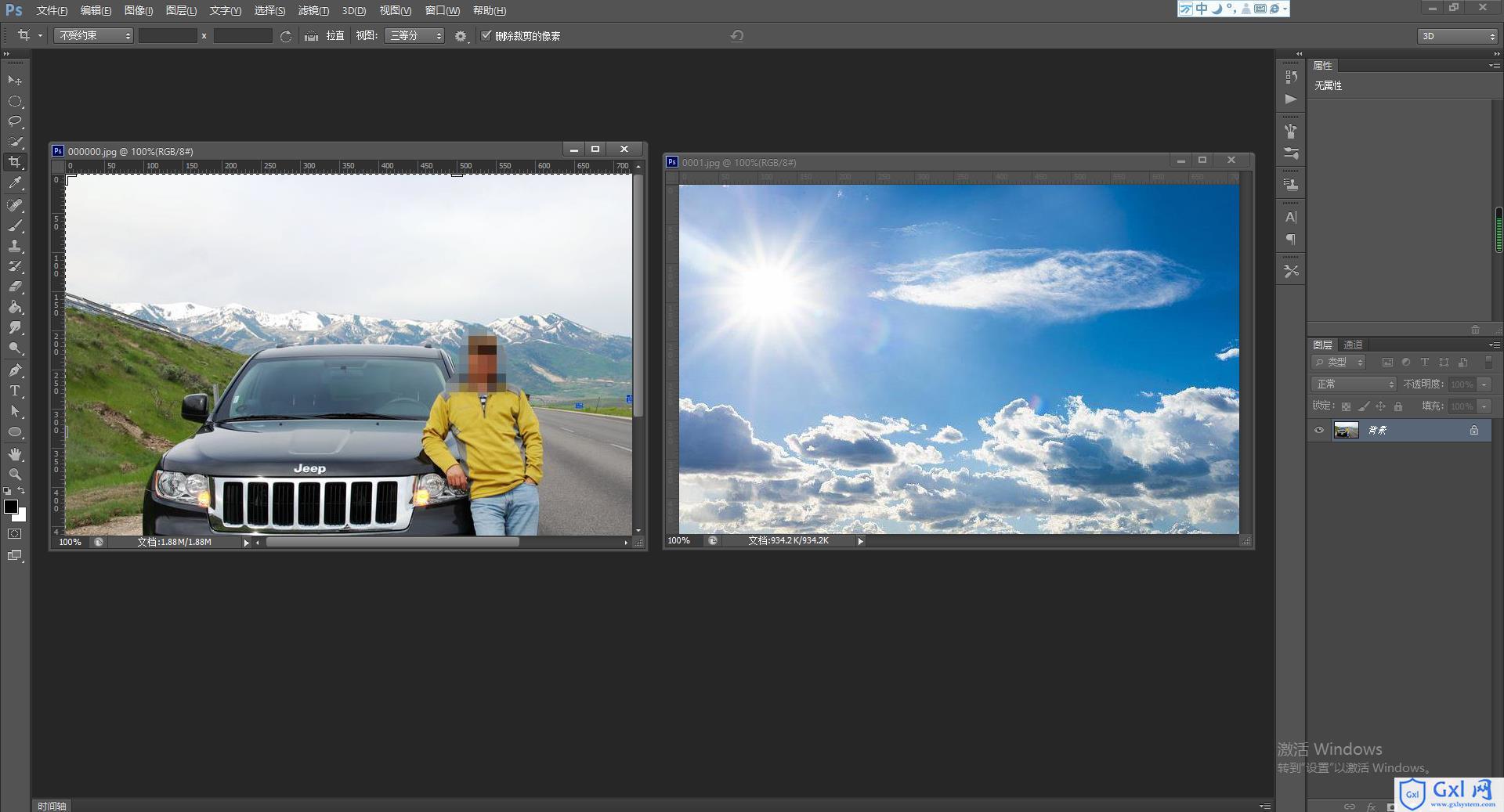Viewport: 1504px width, 812px height.
Task: Select the Crop tool in toolbox
Action: tap(15, 162)
